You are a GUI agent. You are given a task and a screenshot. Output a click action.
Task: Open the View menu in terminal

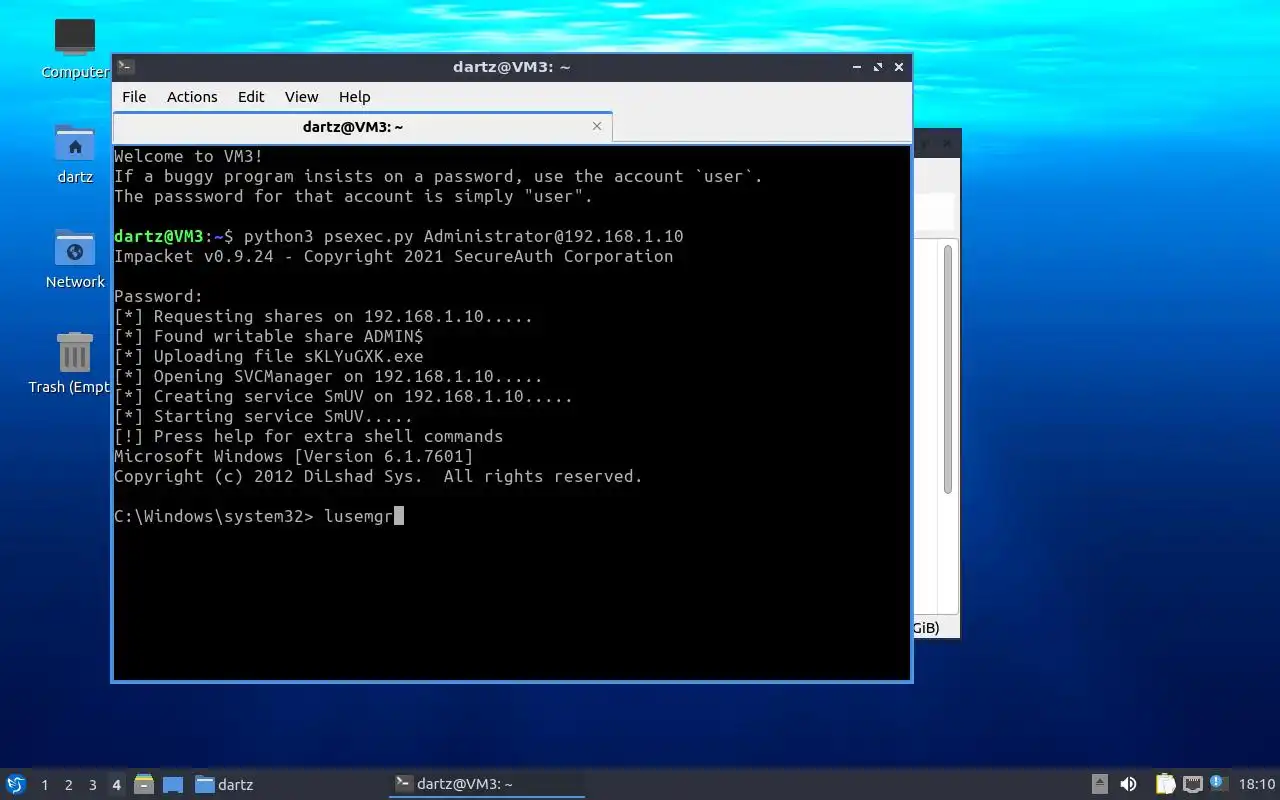coord(301,97)
